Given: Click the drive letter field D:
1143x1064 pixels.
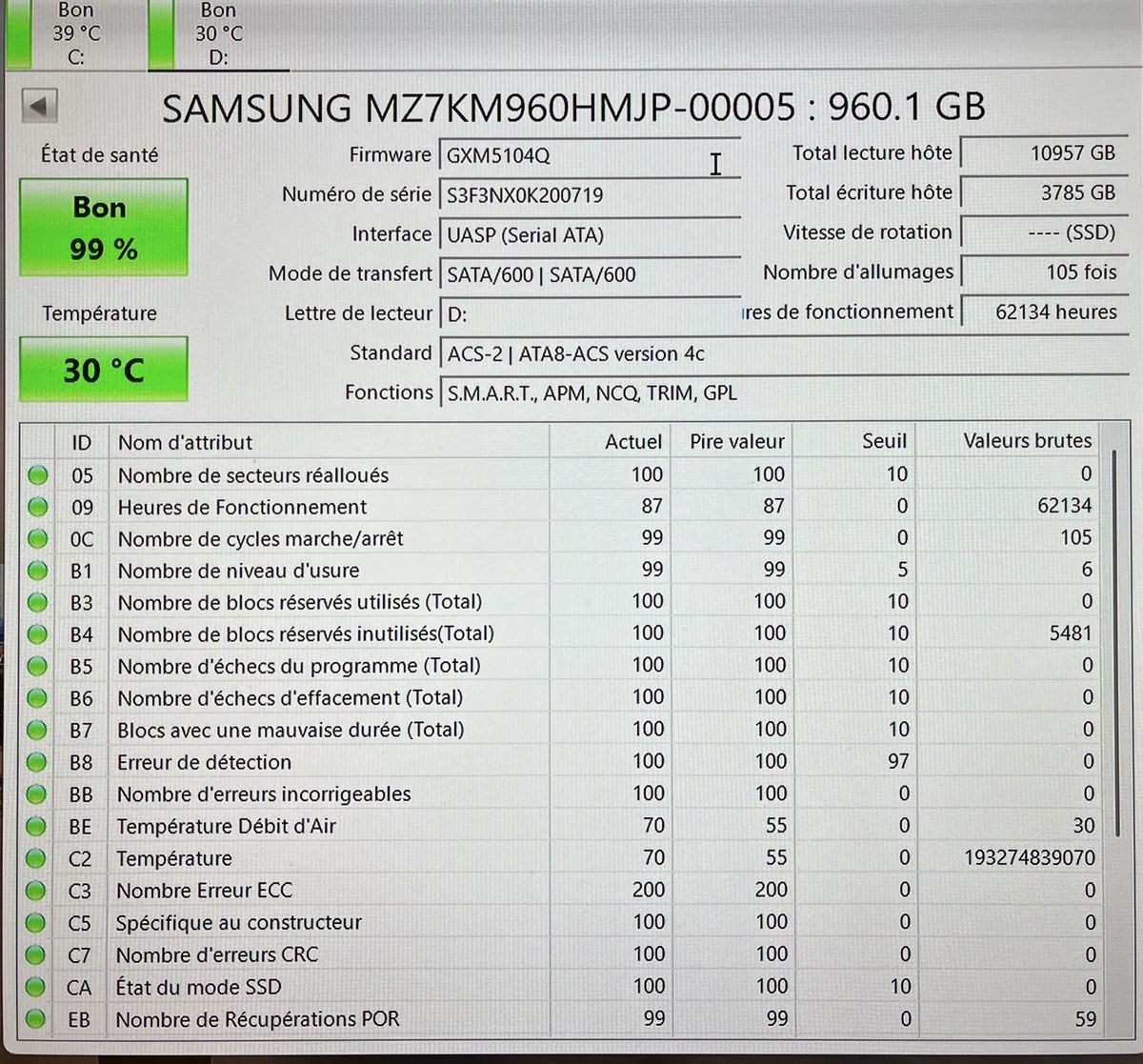Looking at the screenshot, I should 590,314.
